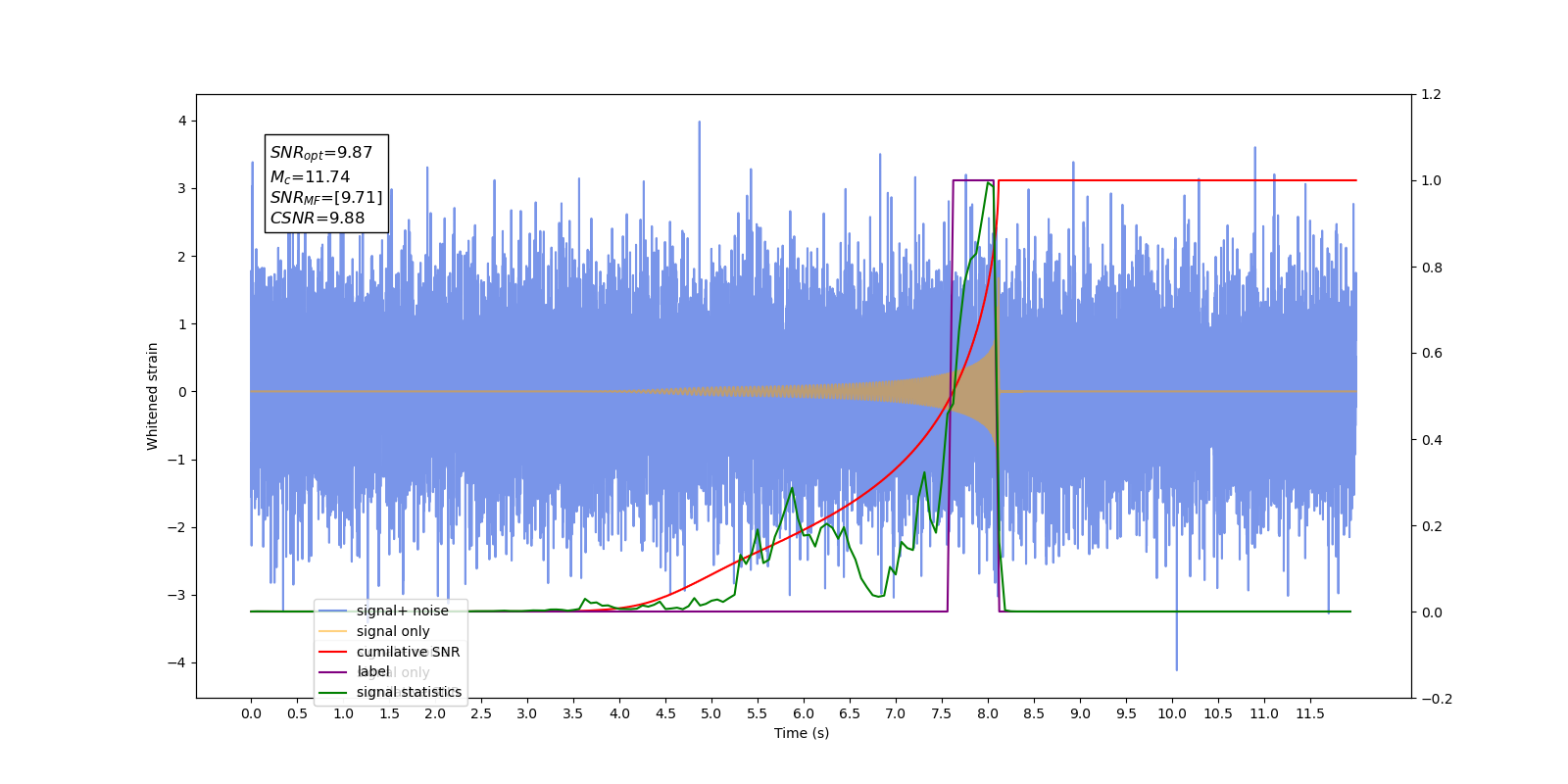Click the x-axis tick label 7.5
Screen dimensions: 1568x784
942,713
